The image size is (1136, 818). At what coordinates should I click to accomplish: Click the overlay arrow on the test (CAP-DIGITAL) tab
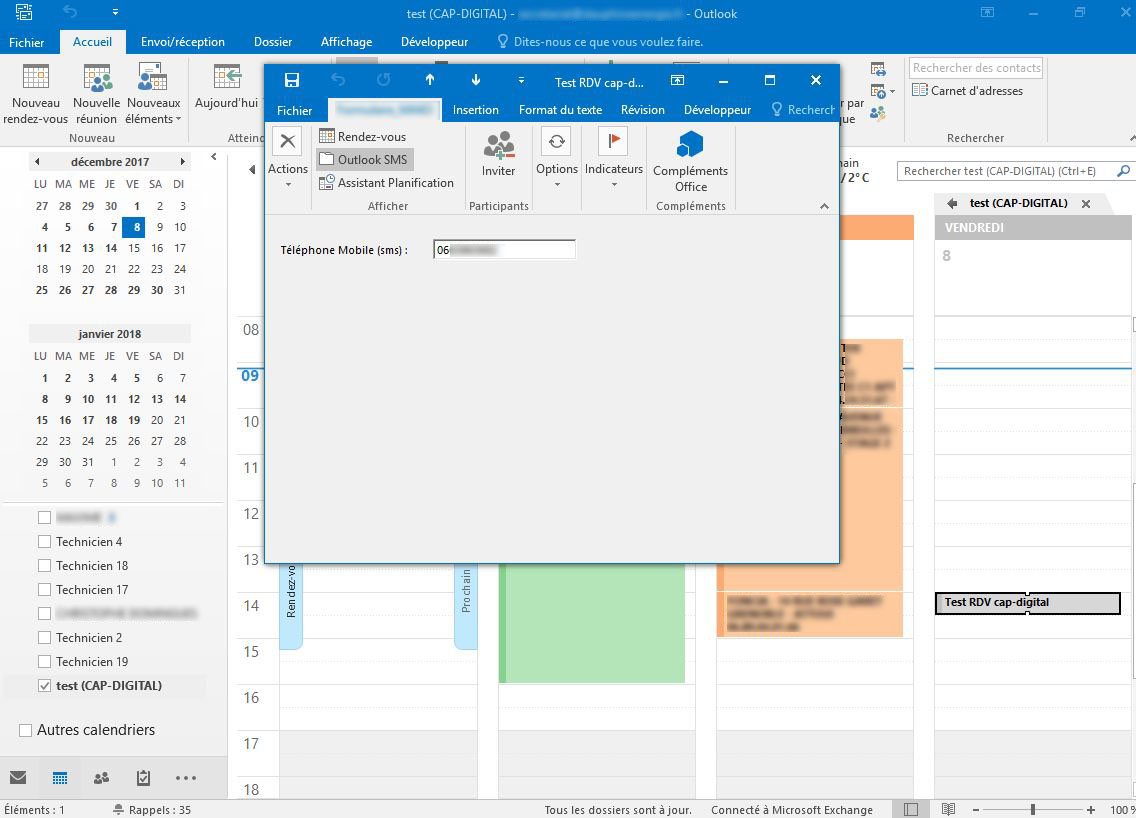click(x=952, y=204)
